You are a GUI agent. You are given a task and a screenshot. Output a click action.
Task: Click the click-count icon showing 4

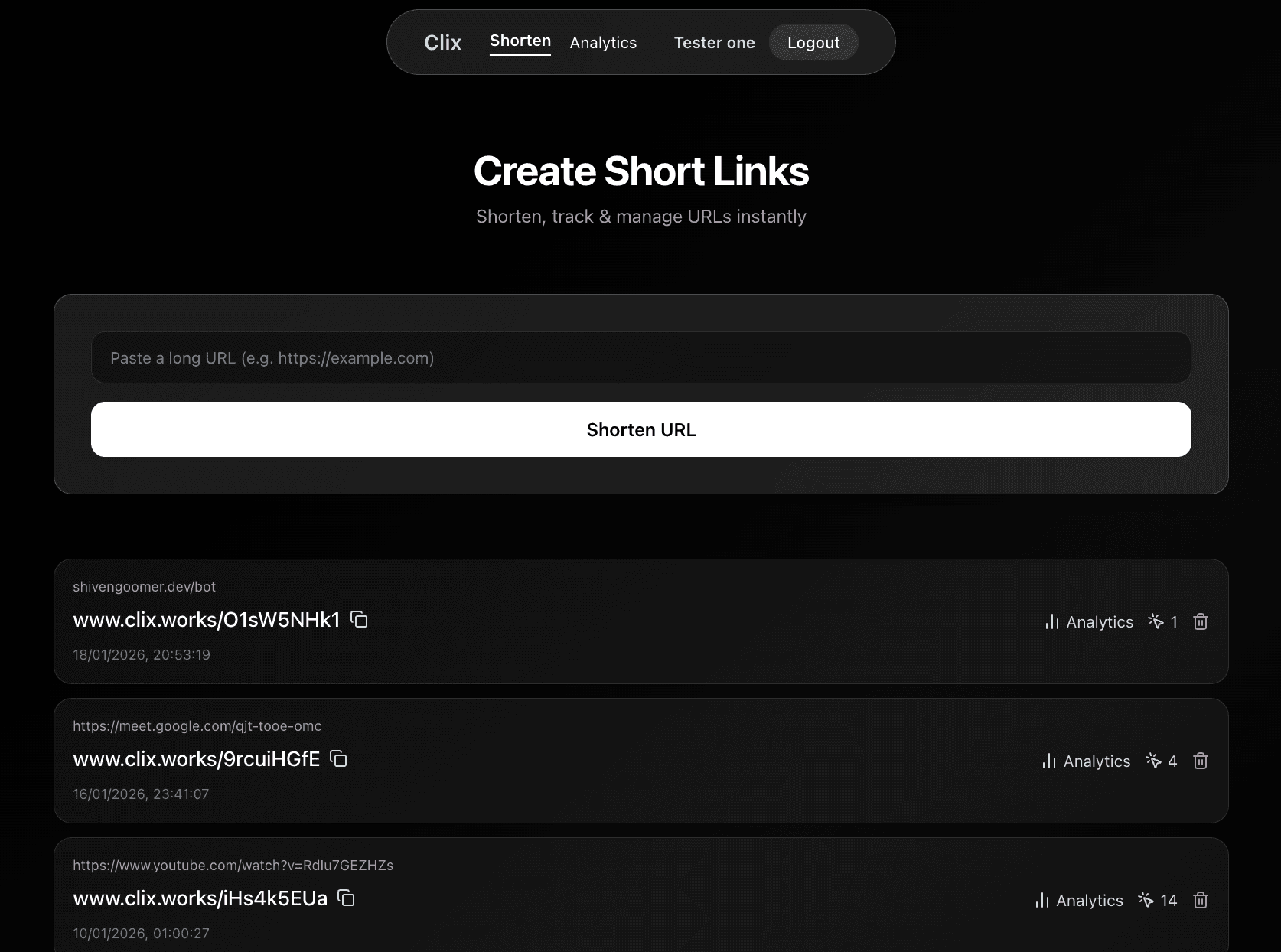click(x=1153, y=761)
